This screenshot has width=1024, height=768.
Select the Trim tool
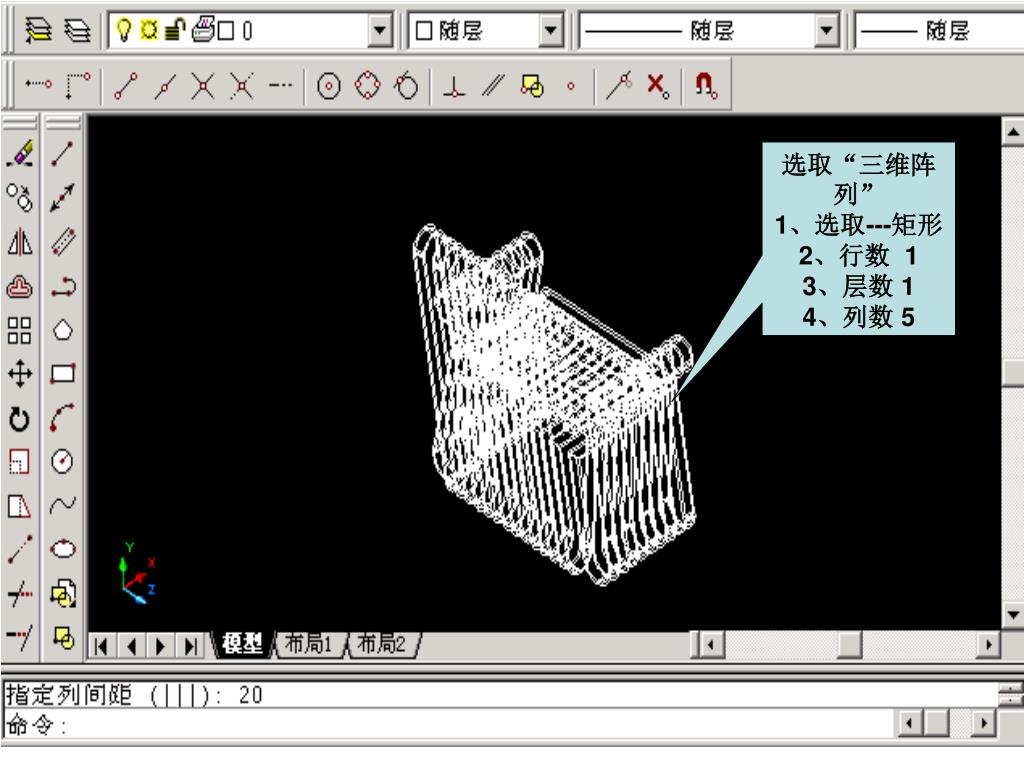(x=20, y=594)
